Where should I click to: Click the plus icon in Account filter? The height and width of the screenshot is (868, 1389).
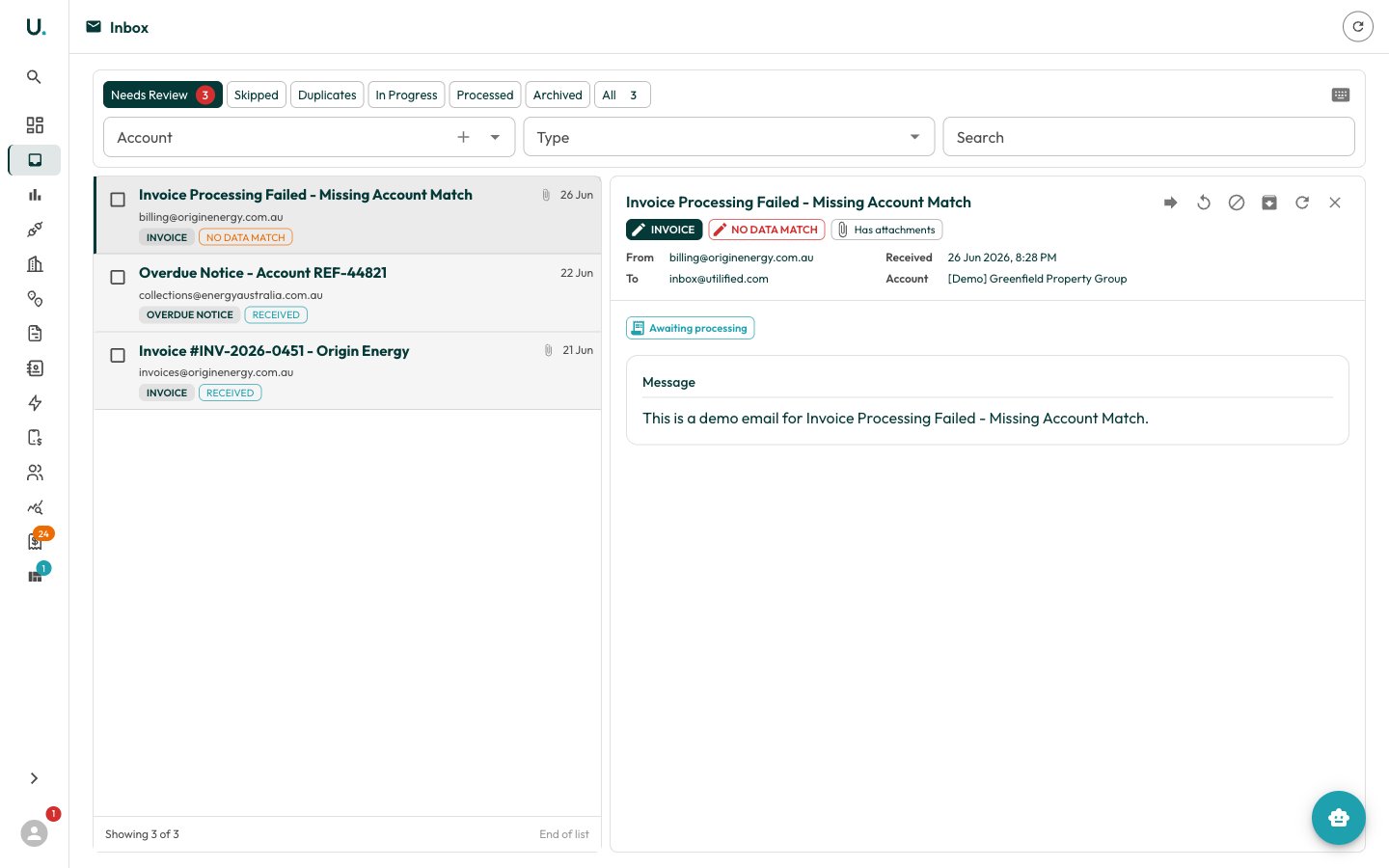click(x=463, y=137)
